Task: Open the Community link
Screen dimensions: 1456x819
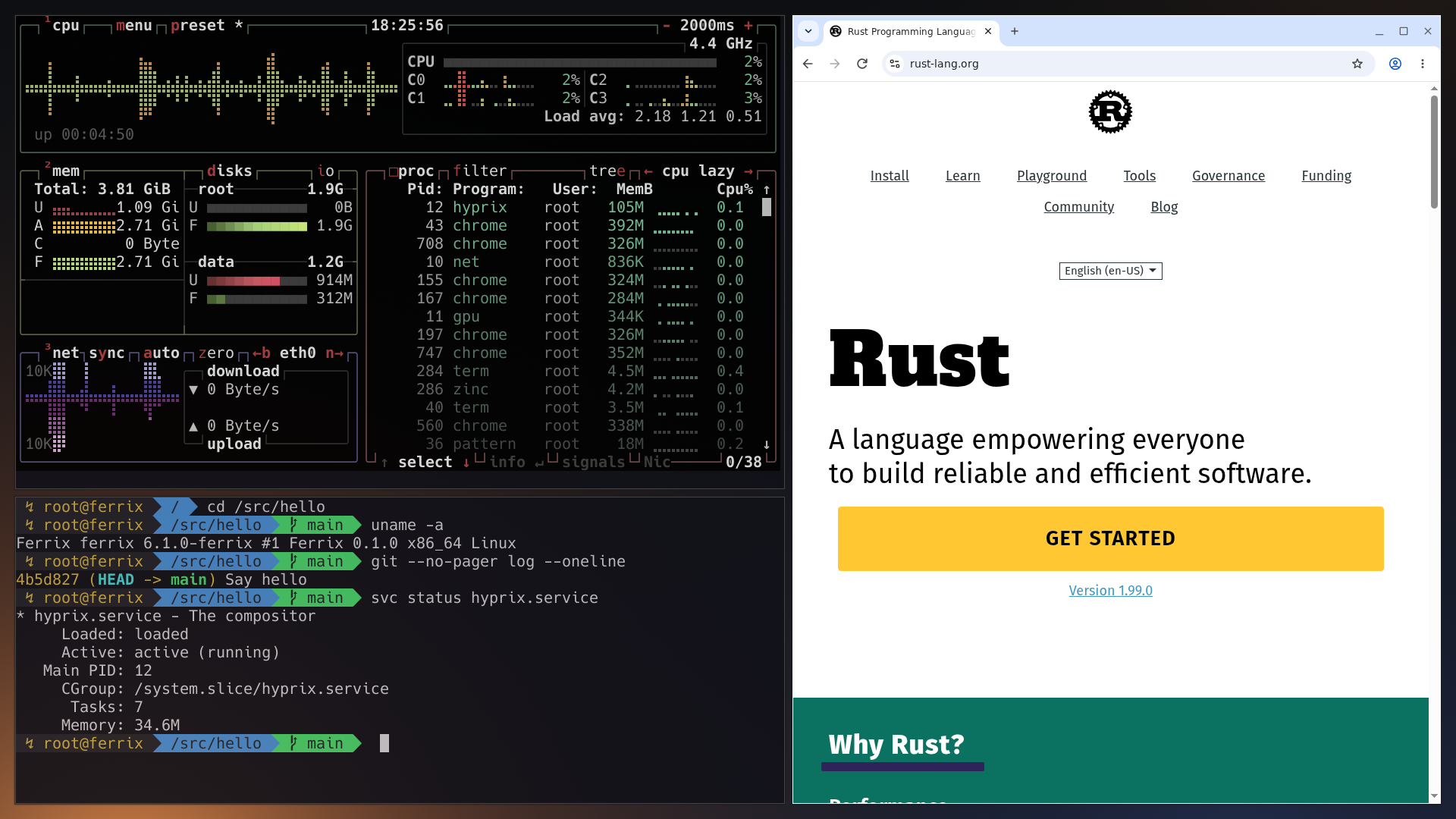Action: (x=1079, y=207)
